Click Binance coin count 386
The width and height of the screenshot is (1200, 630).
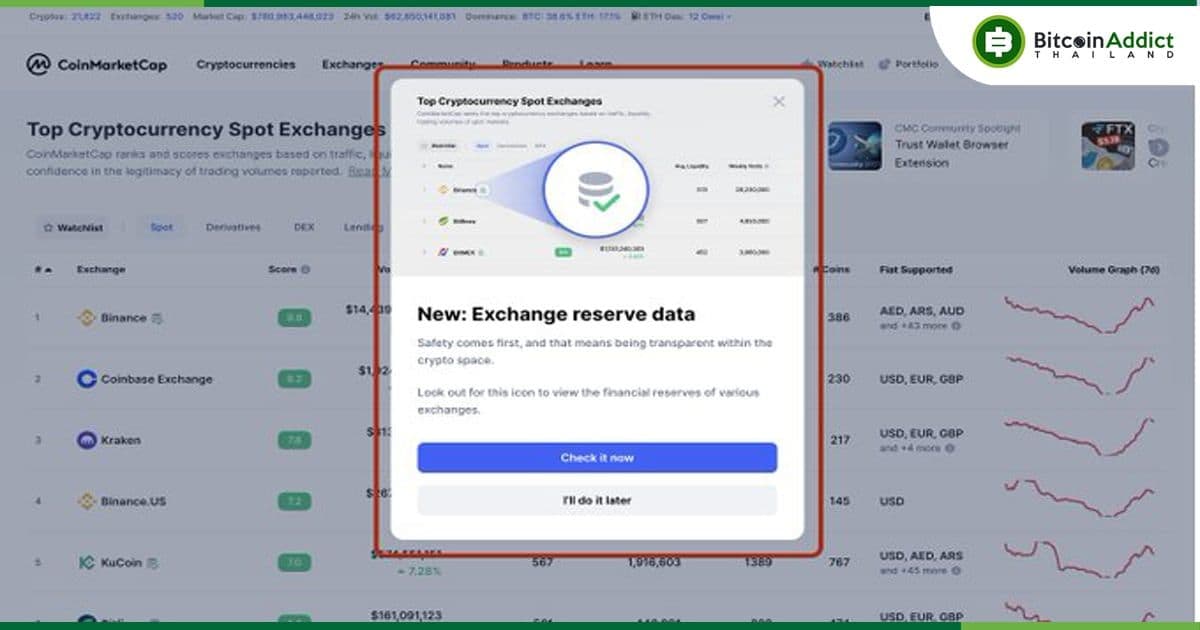click(x=838, y=318)
